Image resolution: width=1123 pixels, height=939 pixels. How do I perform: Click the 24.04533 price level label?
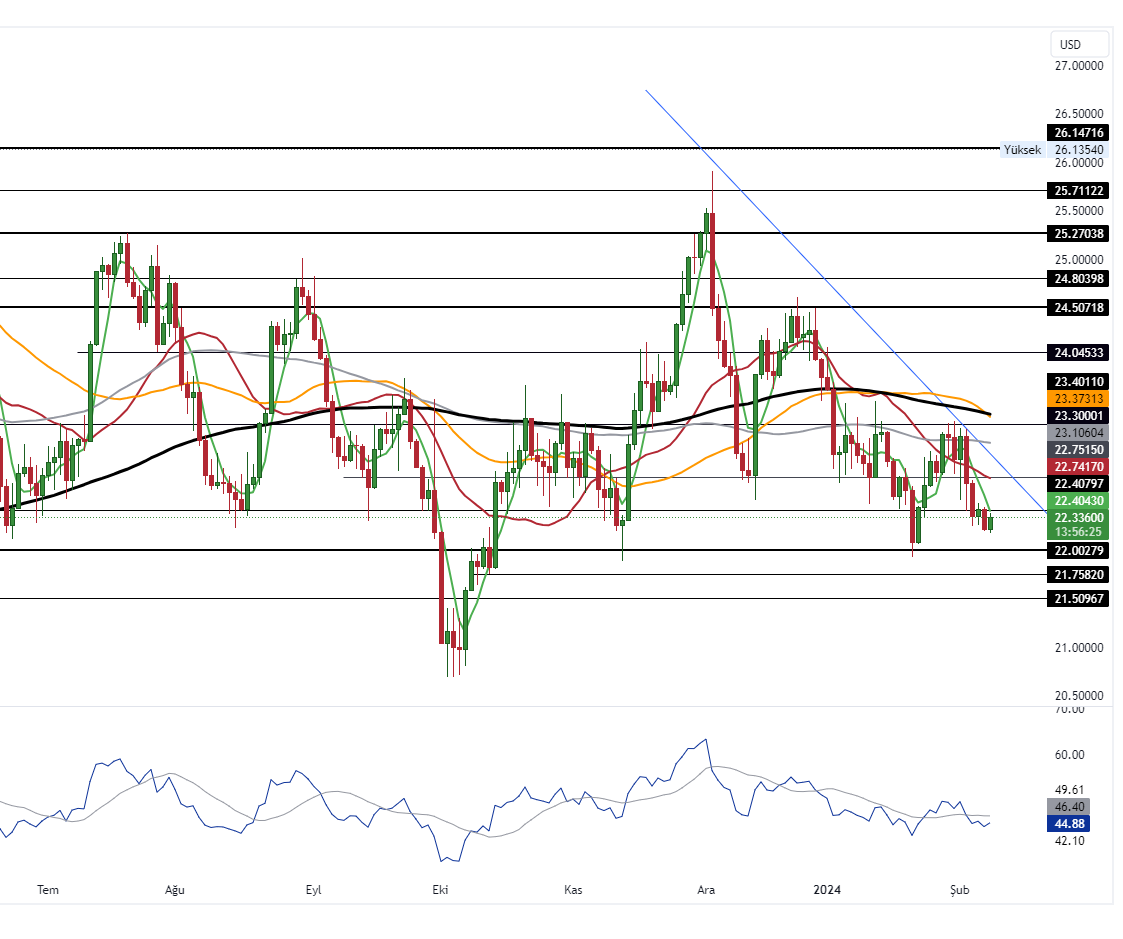click(1078, 352)
